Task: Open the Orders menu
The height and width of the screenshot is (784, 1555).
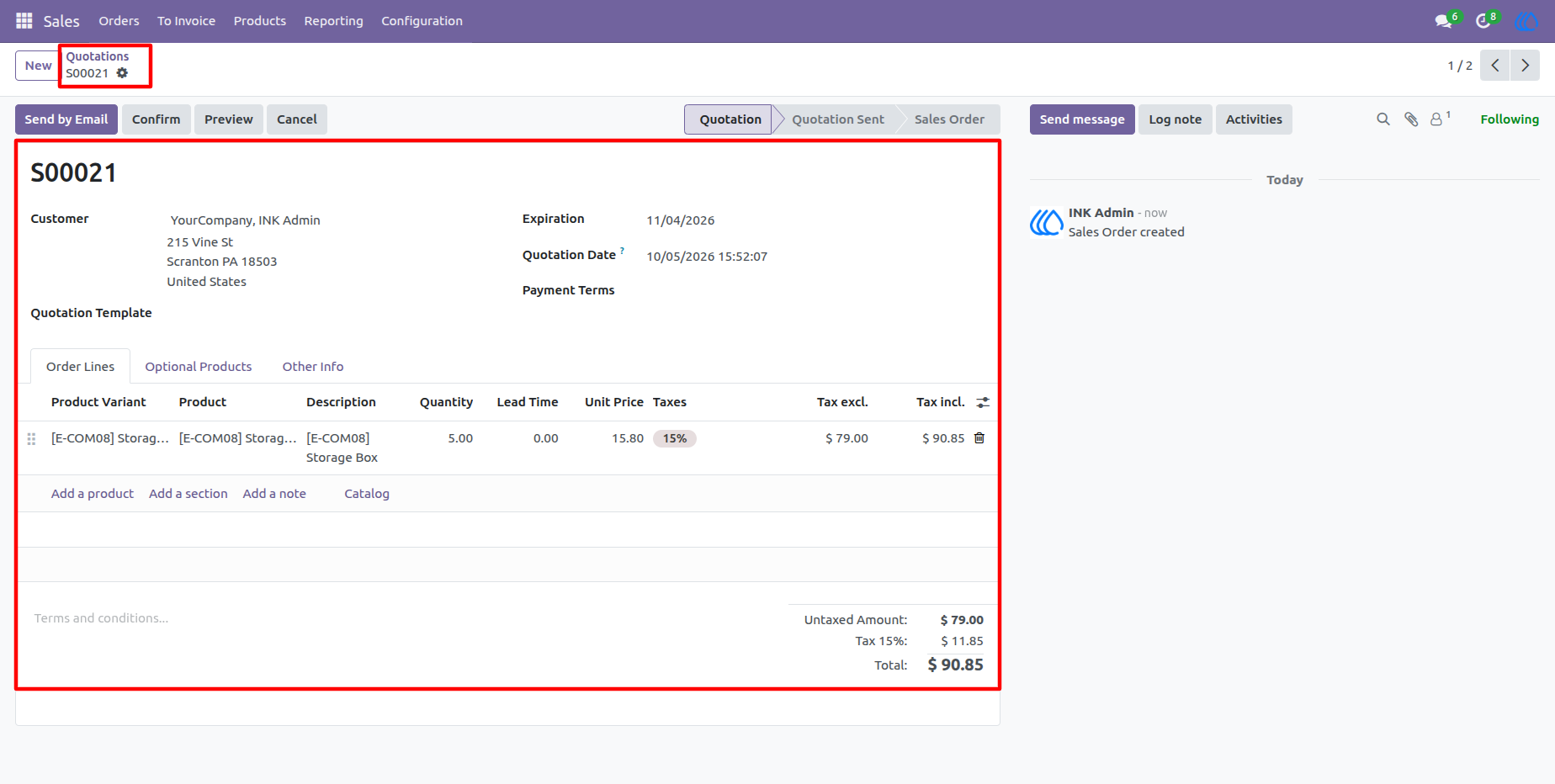Action: point(119,21)
